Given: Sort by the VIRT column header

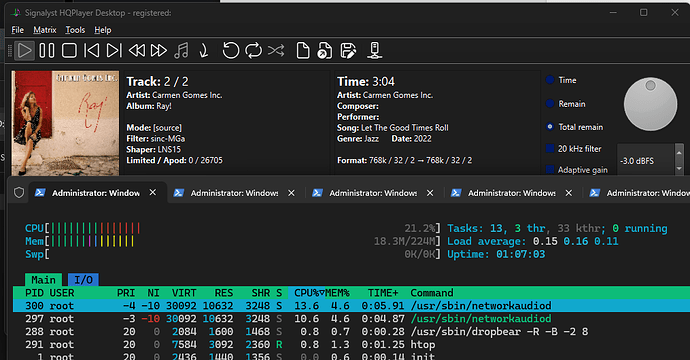Looking at the screenshot, I should pos(184,293).
